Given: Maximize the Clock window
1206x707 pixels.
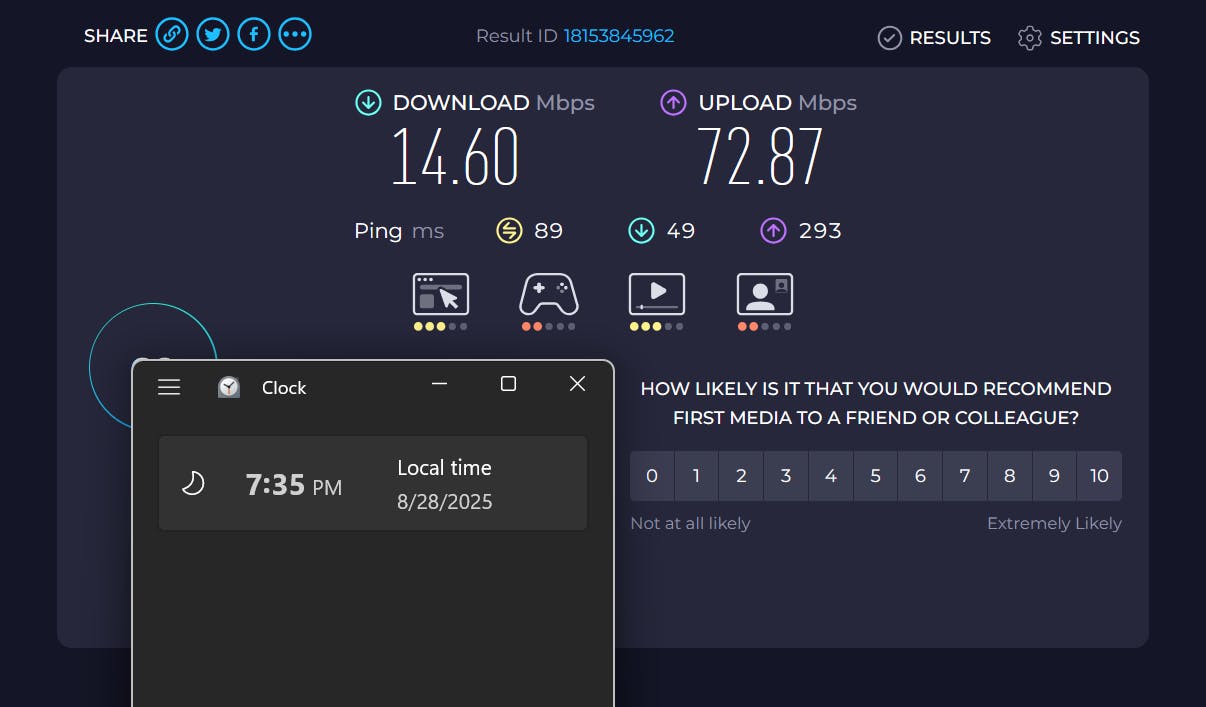Looking at the screenshot, I should pos(508,384).
